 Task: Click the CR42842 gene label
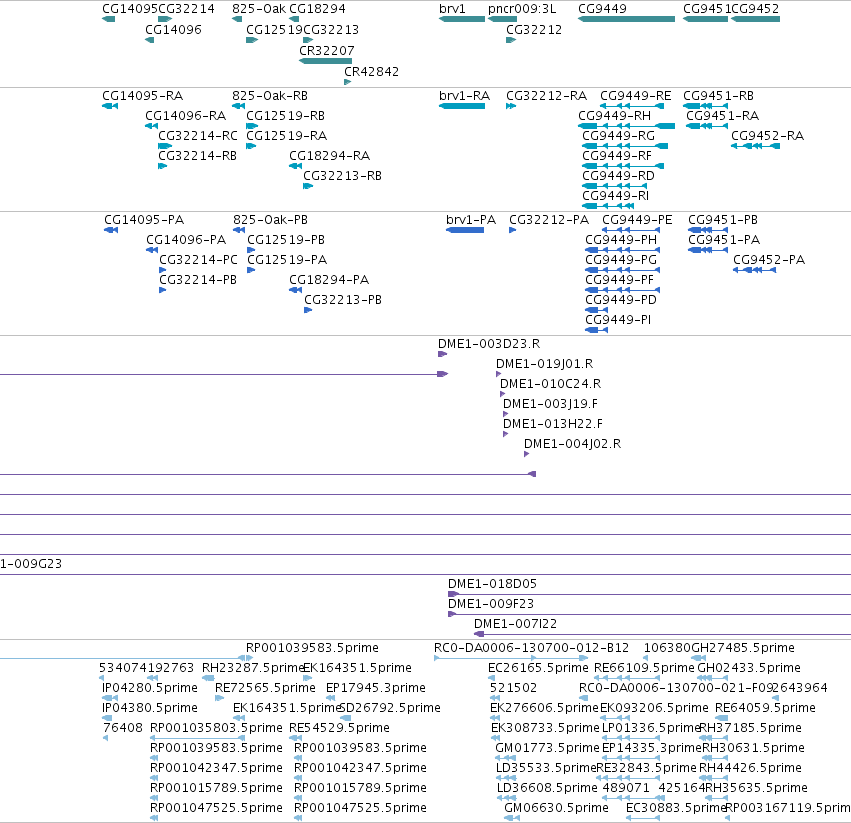372,72
